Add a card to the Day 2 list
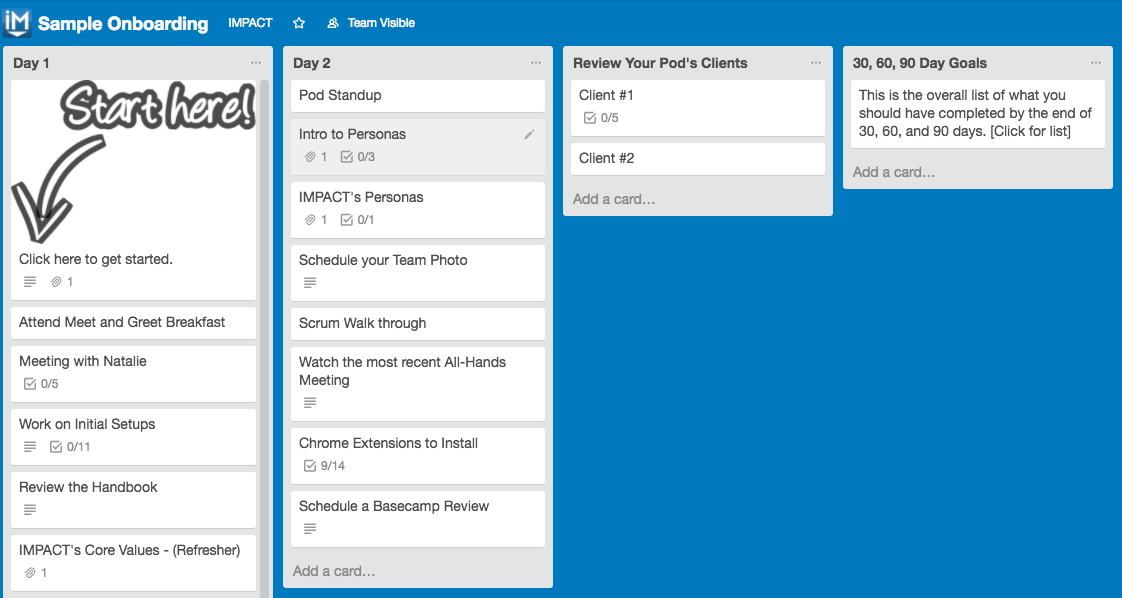The image size is (1122, 598). (334, 571)
